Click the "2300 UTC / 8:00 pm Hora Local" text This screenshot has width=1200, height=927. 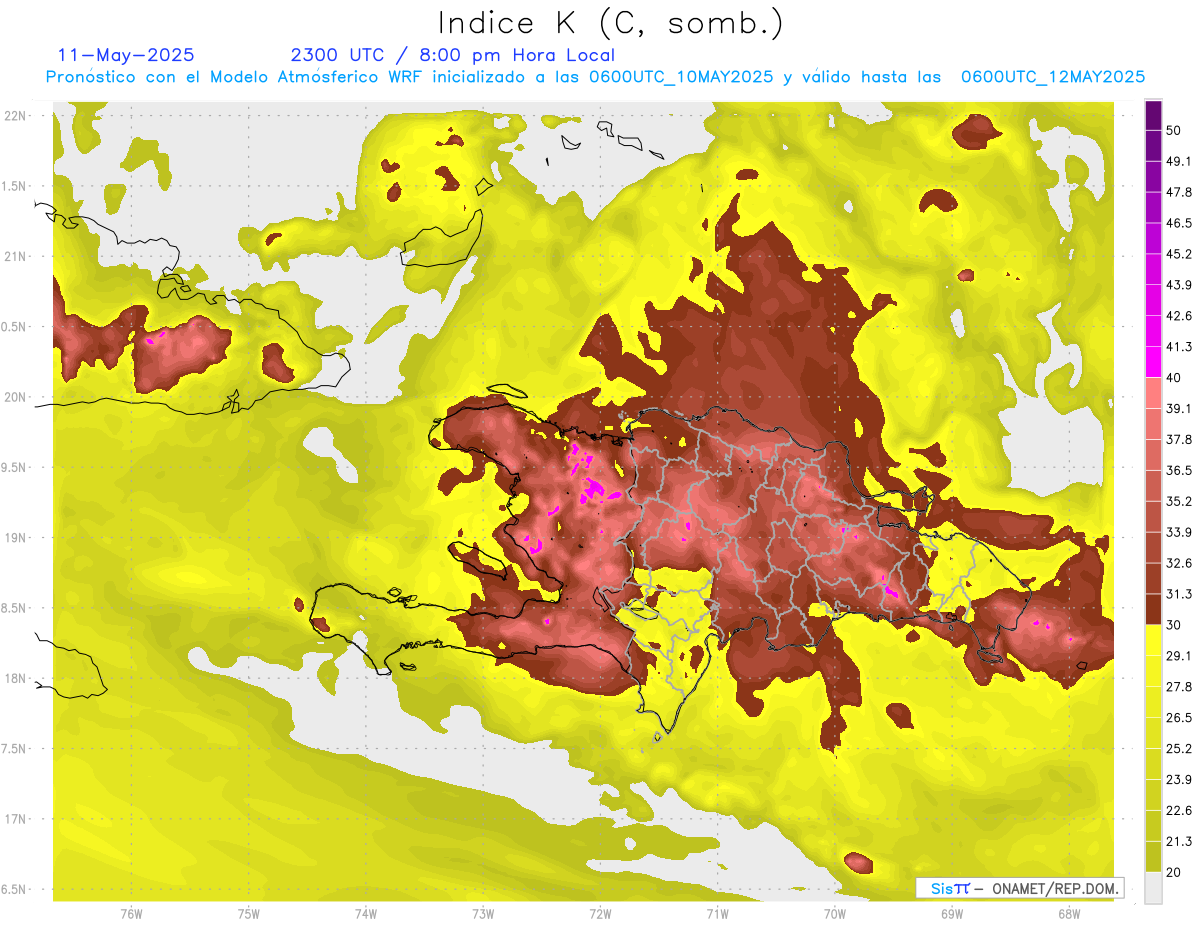(x=453, y=55)
